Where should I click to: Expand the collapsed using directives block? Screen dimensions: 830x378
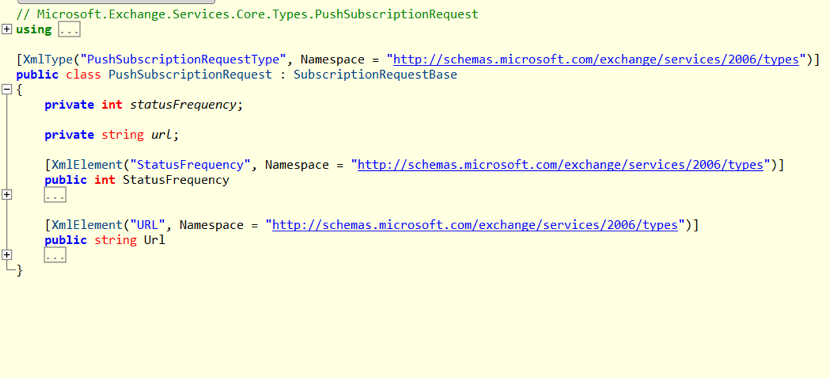click(x=6, y=29)
